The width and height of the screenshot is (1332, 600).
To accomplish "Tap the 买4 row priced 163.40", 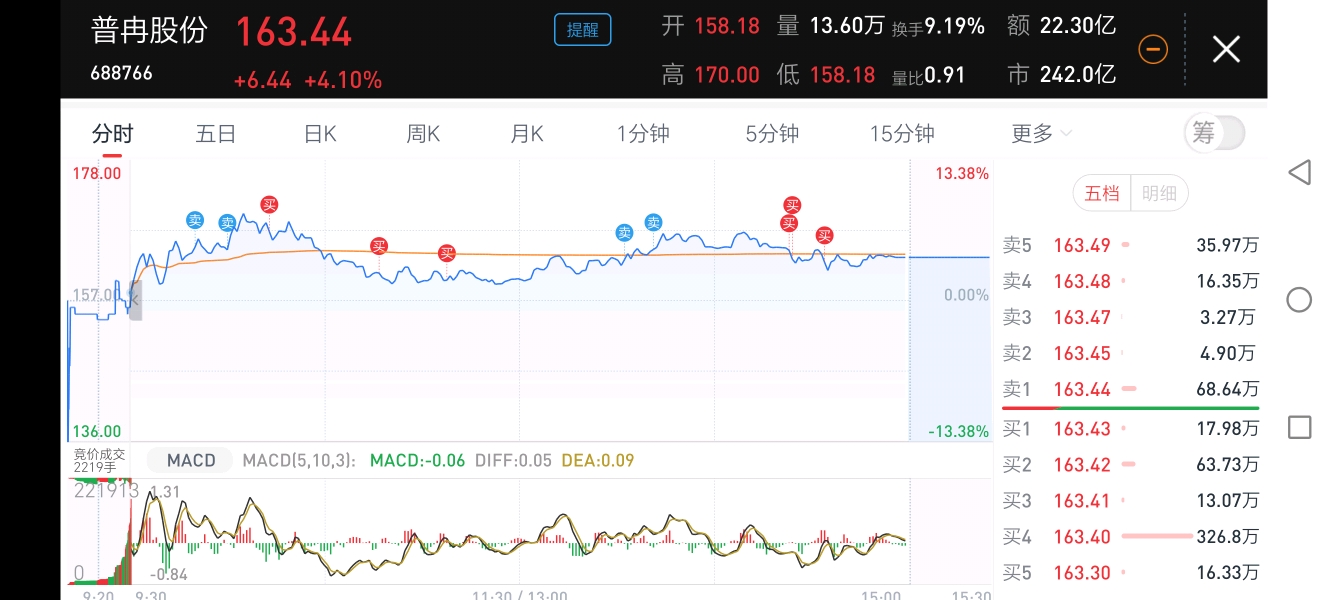I will pyautogui.click(x=1130, y=536).
